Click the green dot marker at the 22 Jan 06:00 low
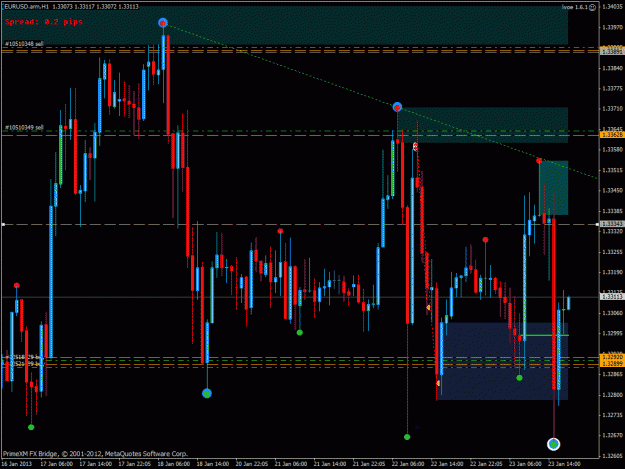 407,437
